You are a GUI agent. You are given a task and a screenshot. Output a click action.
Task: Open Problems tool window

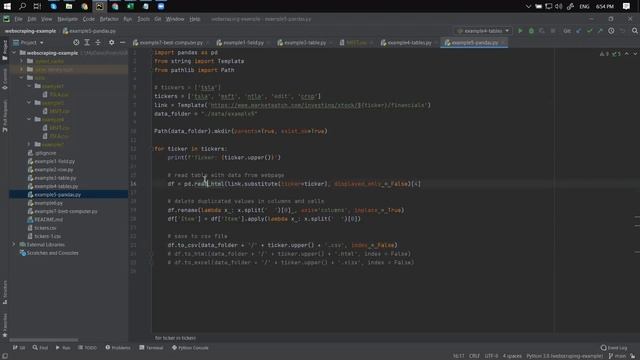(x=118, y=348)
